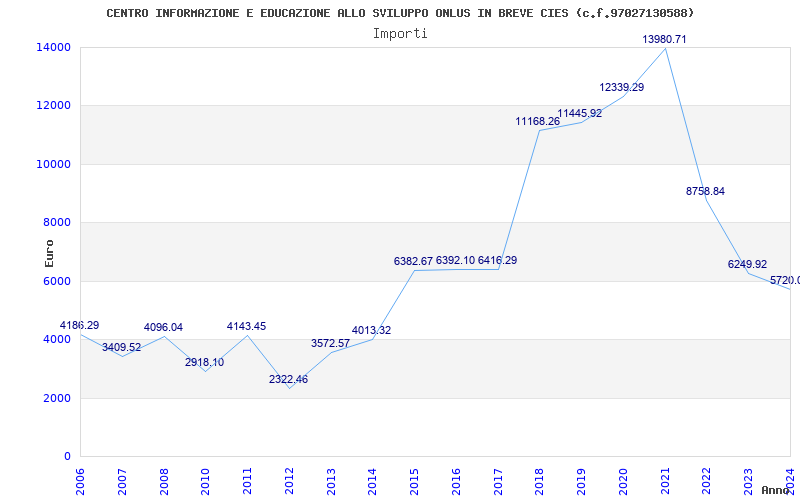Click the x-axis year 2012
800x500 pixels.
[289, 482]
